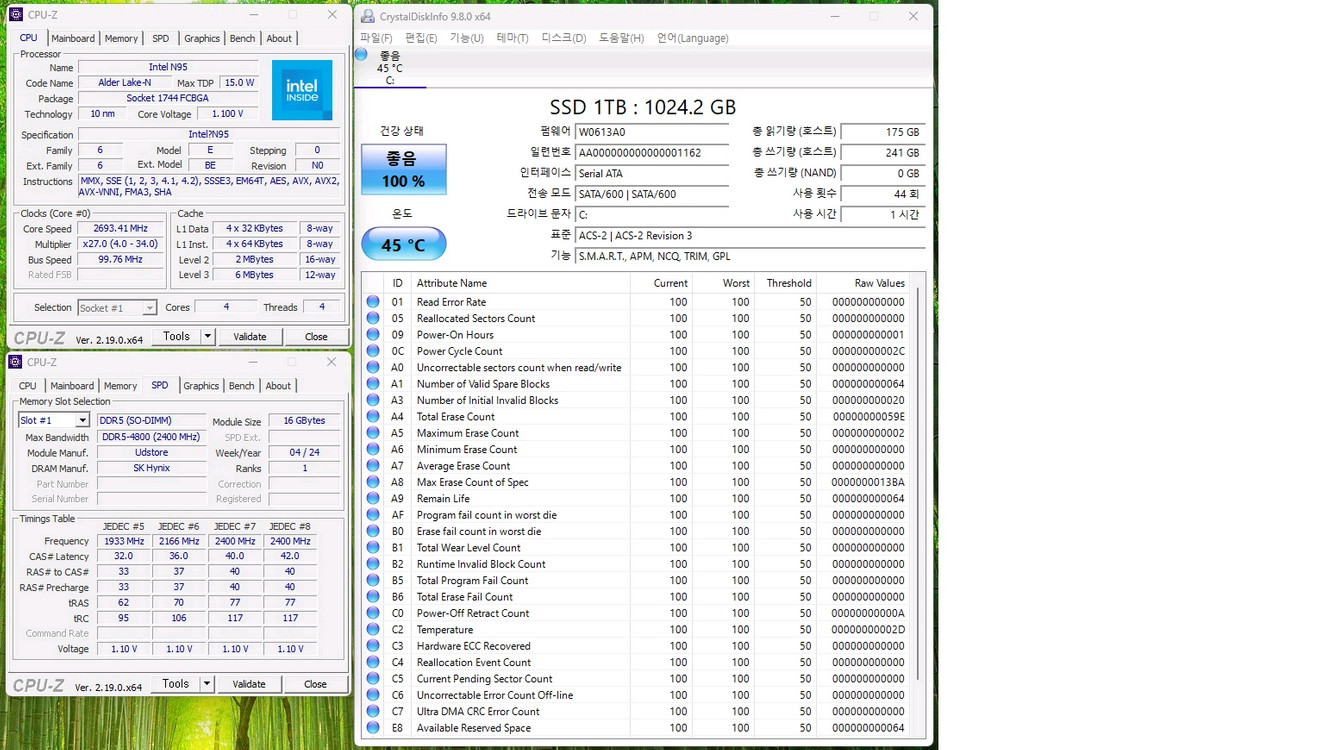The image size is (1324, 750).
Task: Switch to the Mainboard tab in upper CPU-Z
Action: pos(73,38)
